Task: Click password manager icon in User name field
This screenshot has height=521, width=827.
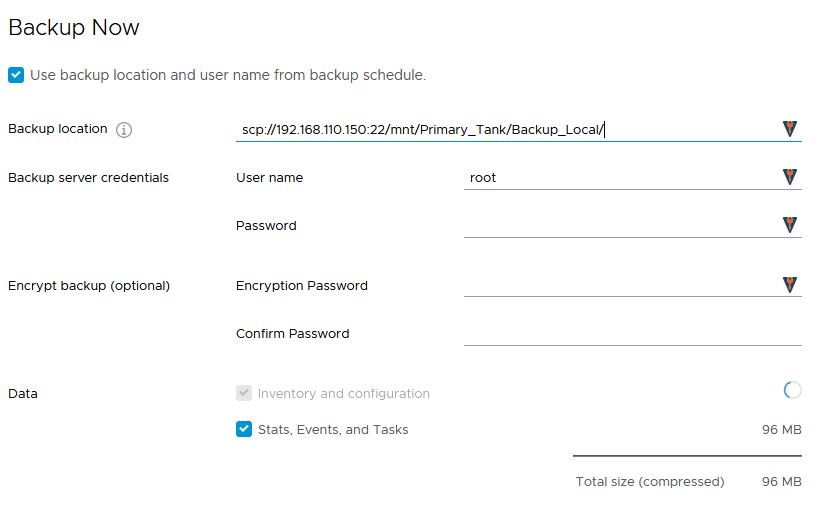Action: pyautogui.click(x=790, y=178)
